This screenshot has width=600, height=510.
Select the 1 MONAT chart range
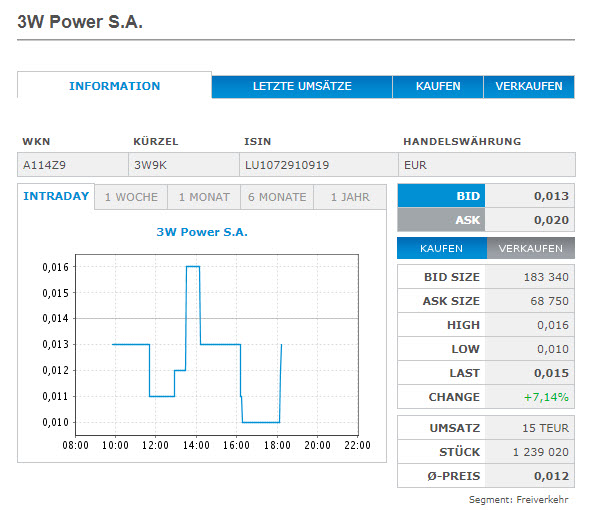click(204, 197)
